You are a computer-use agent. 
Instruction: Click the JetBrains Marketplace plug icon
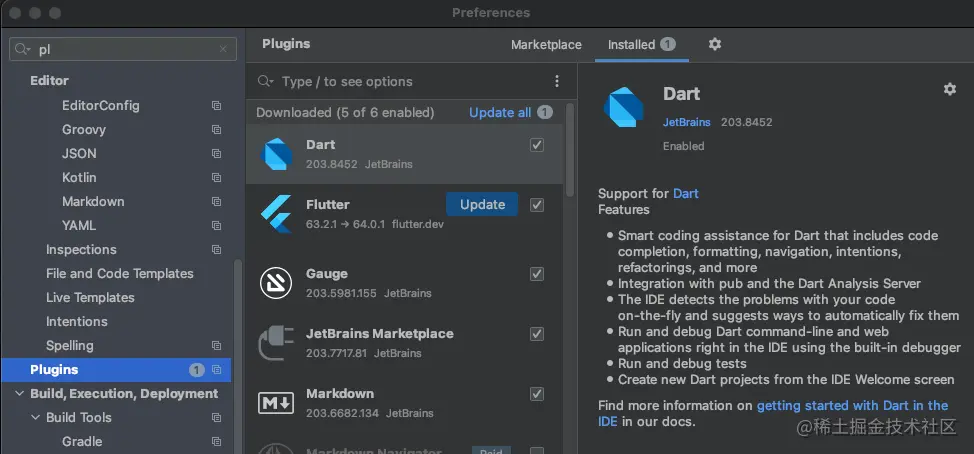point(276,343)
